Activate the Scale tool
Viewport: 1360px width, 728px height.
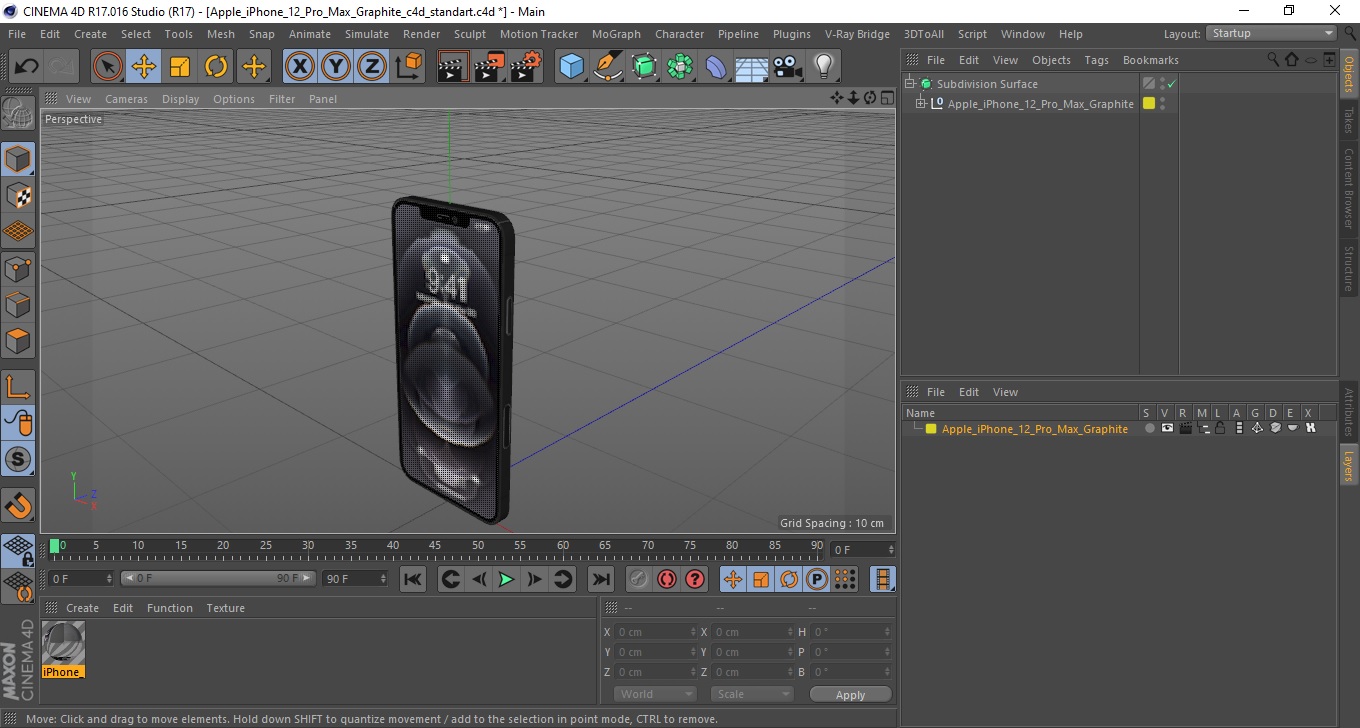point(180,67)
